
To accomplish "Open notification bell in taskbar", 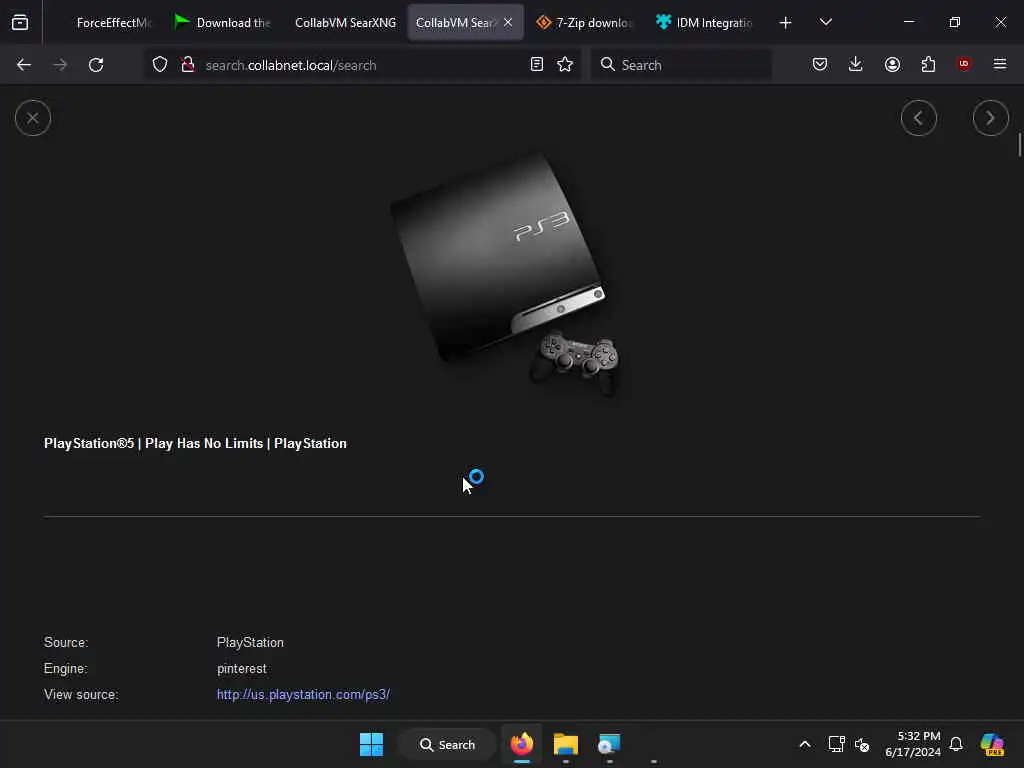I will tap(955, 744).
